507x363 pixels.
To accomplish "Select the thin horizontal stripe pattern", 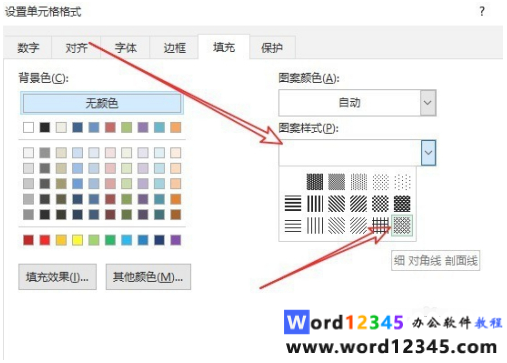I will tap(293, 225).
